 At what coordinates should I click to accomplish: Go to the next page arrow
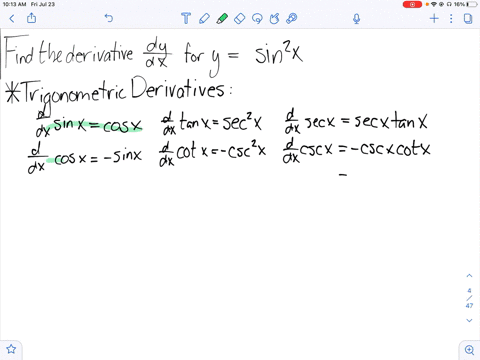pos(469,320)
